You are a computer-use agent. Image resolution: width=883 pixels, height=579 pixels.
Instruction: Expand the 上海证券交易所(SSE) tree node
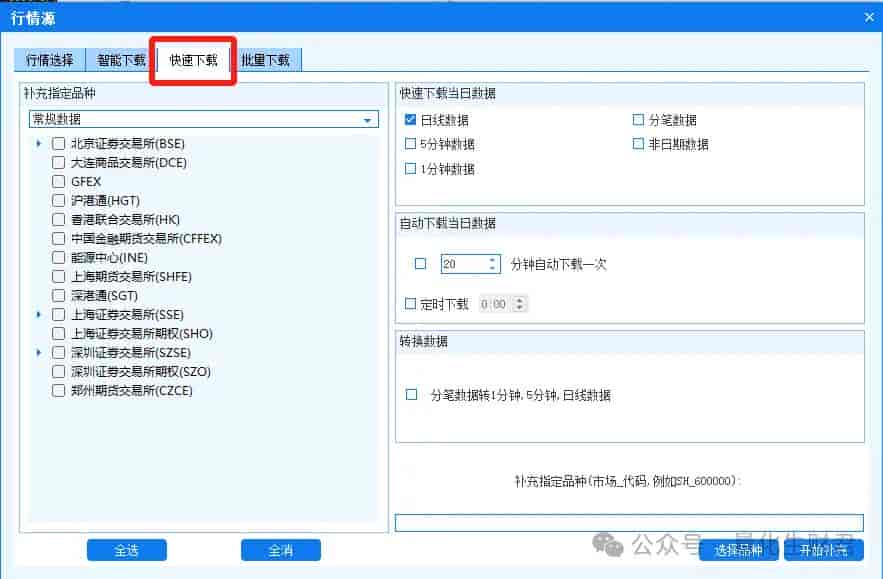click(38, 314)
